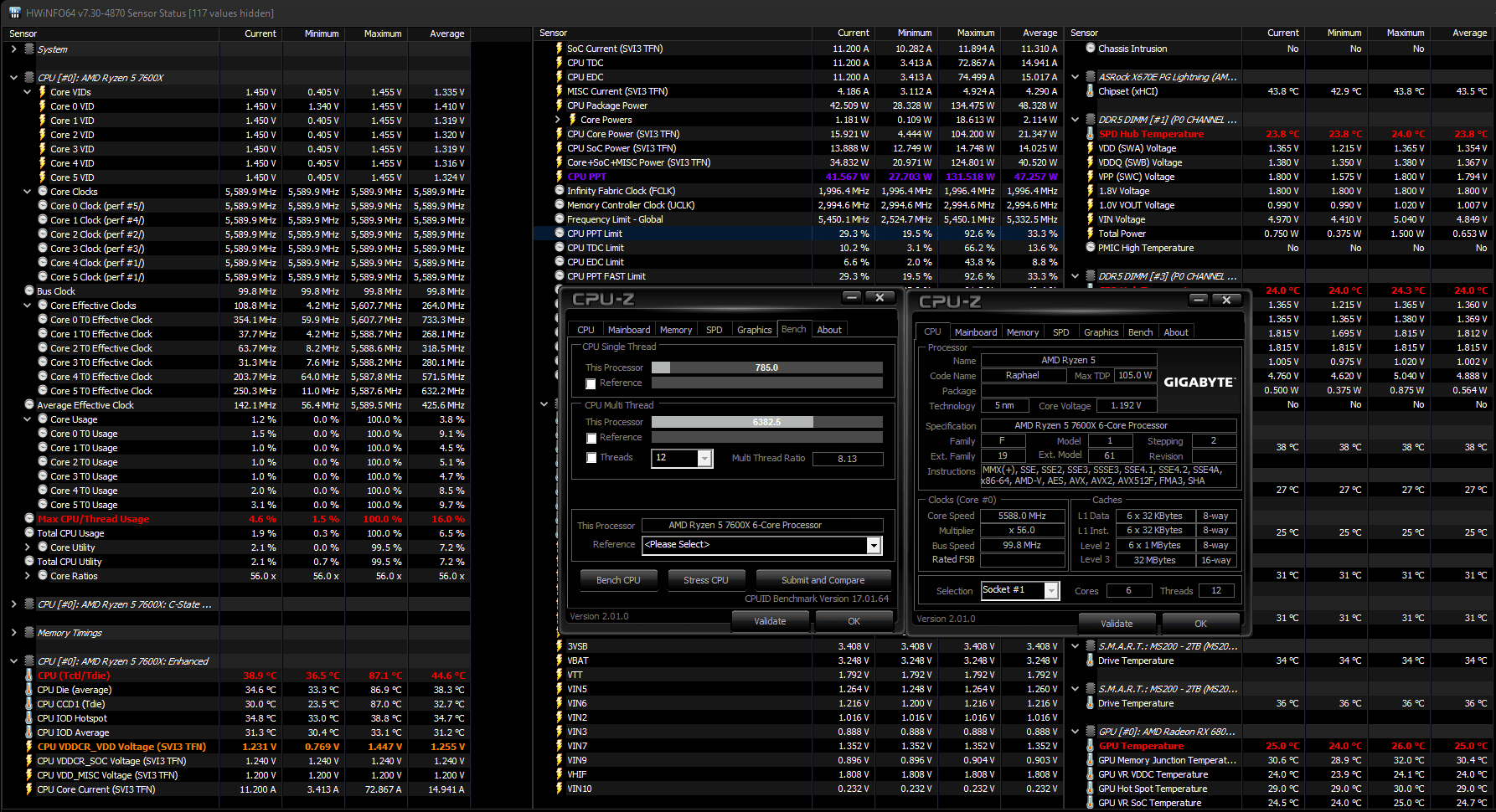Click the Core Speed field showing 5588.0 MHz
Screen dimensions: 1496x812
pos(1023,516)
